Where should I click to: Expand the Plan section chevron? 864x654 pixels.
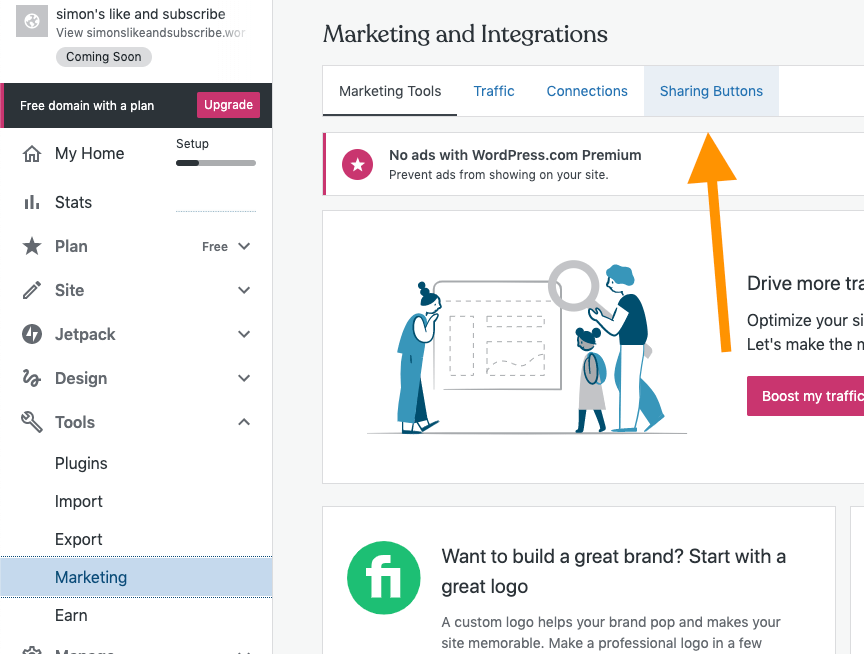[x=244, y=246]
